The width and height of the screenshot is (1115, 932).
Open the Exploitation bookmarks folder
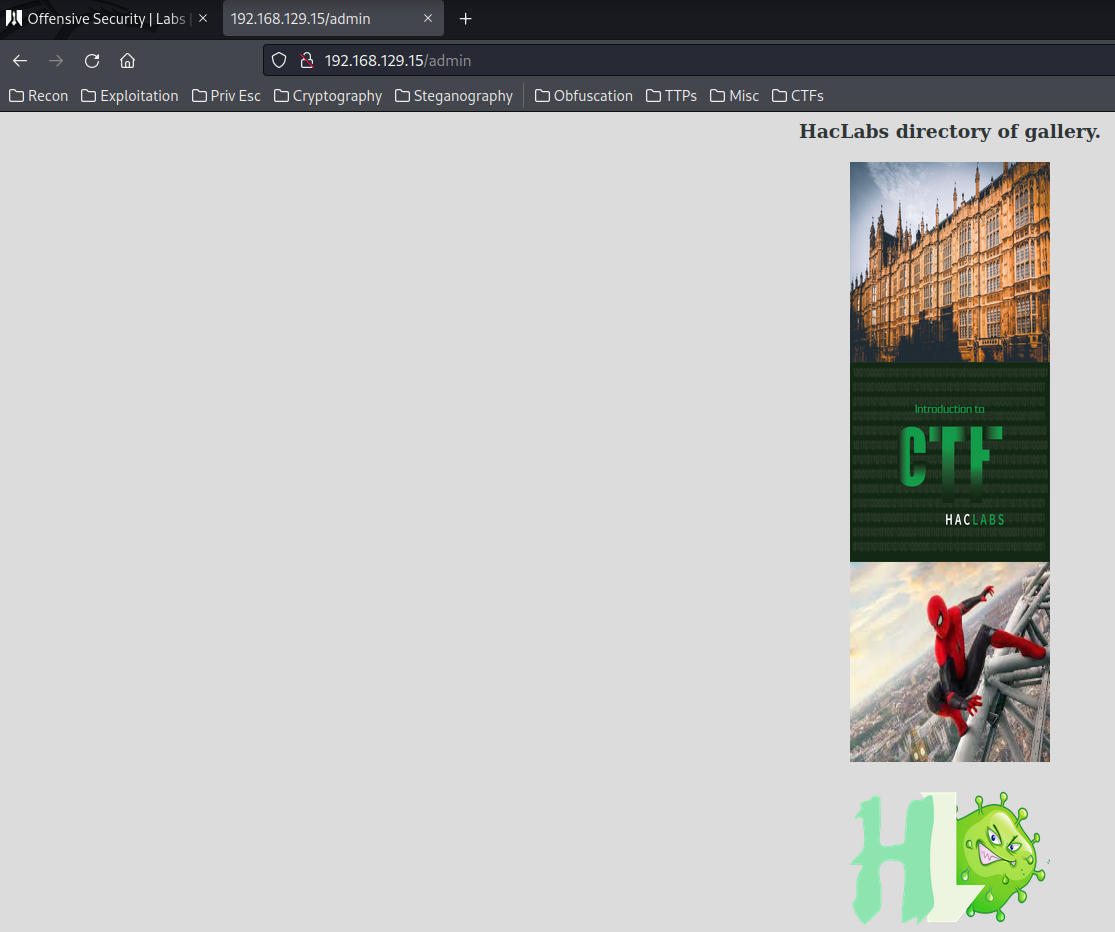pyautogui.click(x=130, y=96)
